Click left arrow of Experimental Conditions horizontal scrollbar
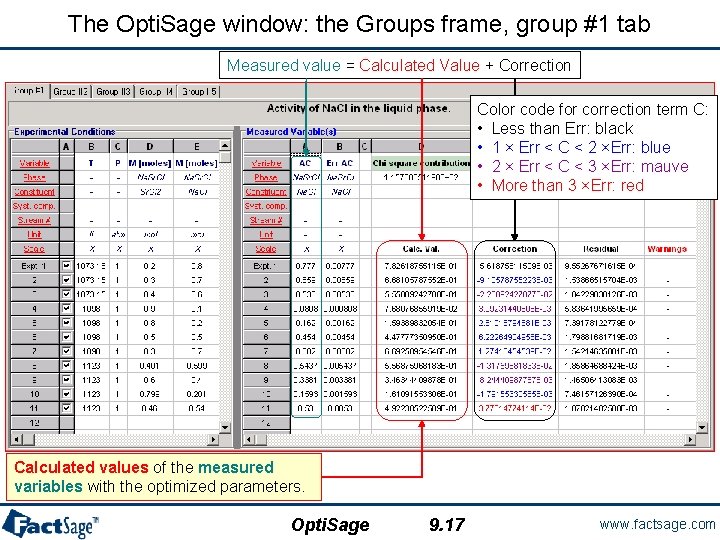Screen dimensions: 720x540 click(x=17, y=439)
